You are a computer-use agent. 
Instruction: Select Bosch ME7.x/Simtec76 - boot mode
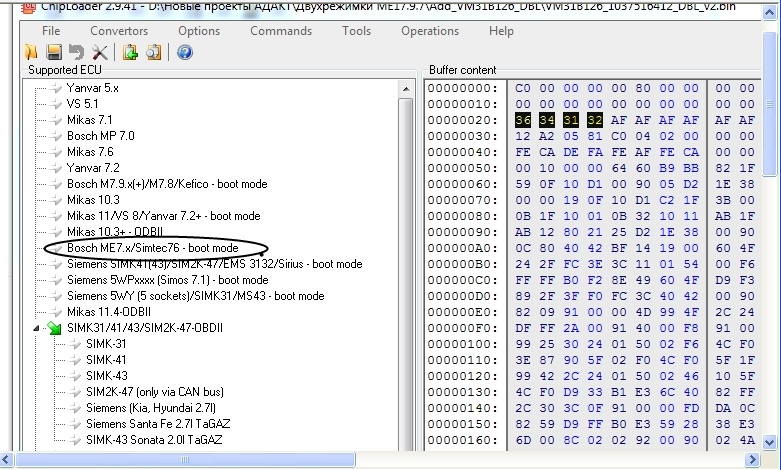[153, 247]
